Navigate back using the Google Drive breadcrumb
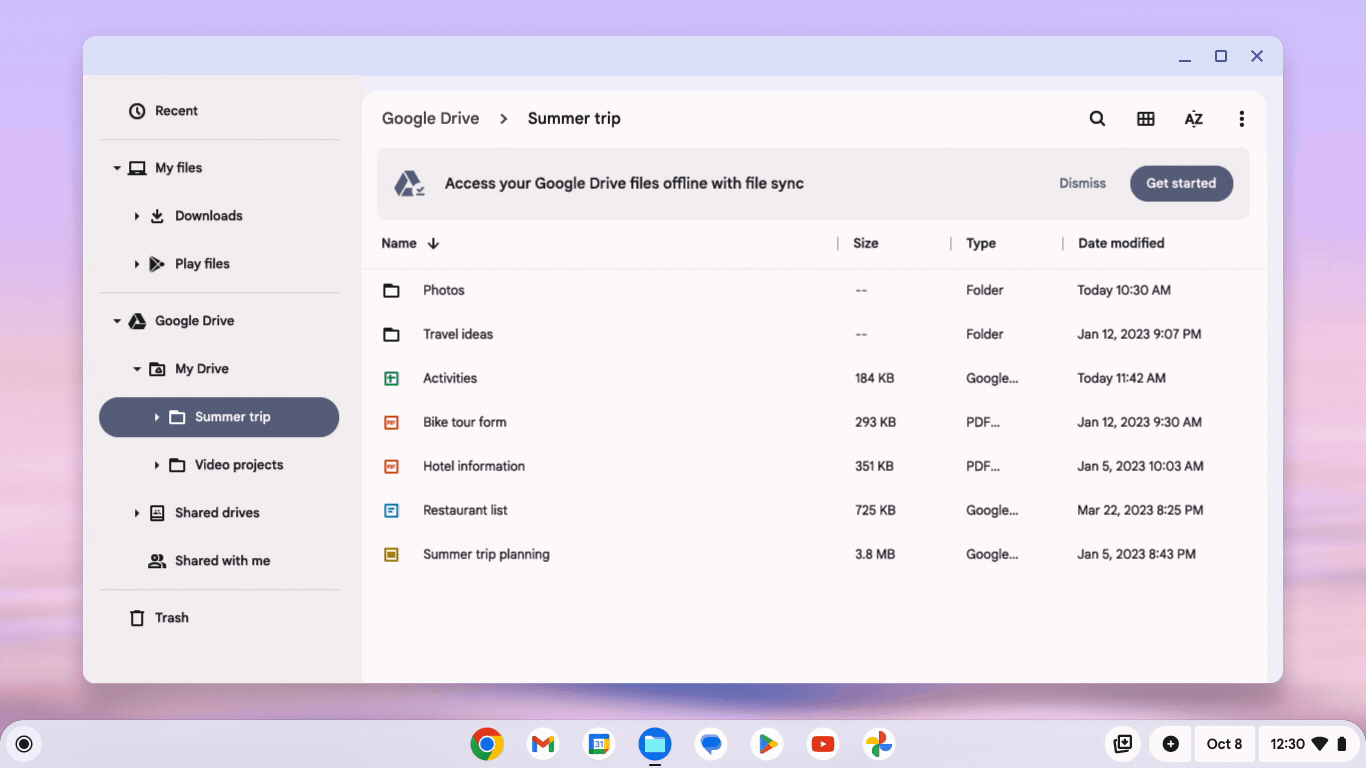Viewport: 1366px width, 768px height. coord(430,118)
